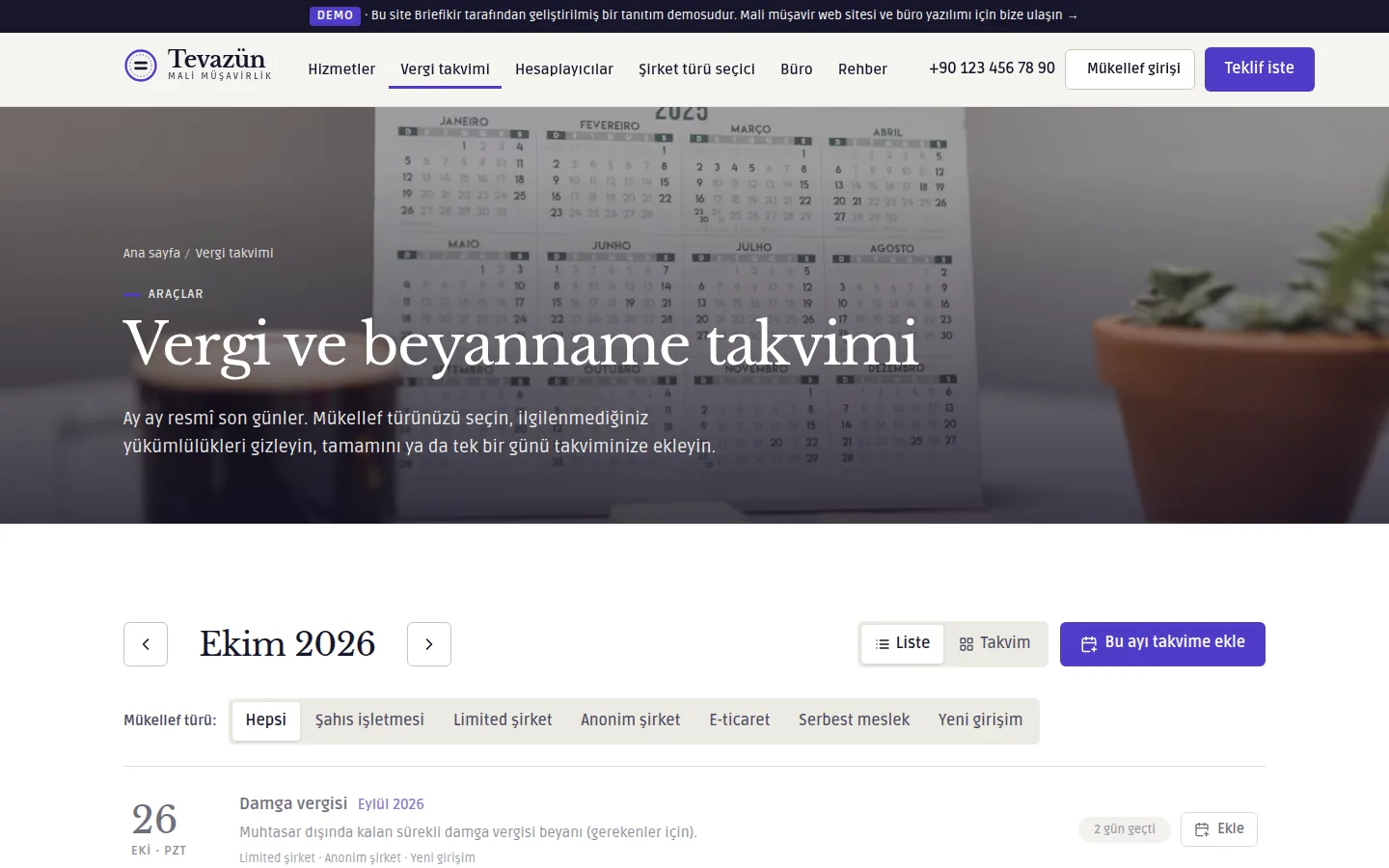Image resolution: width=1389 pixels, height=868 pixels.
Task: Open the Hesaplayıcılar nav item
Action: click(564, 69)
